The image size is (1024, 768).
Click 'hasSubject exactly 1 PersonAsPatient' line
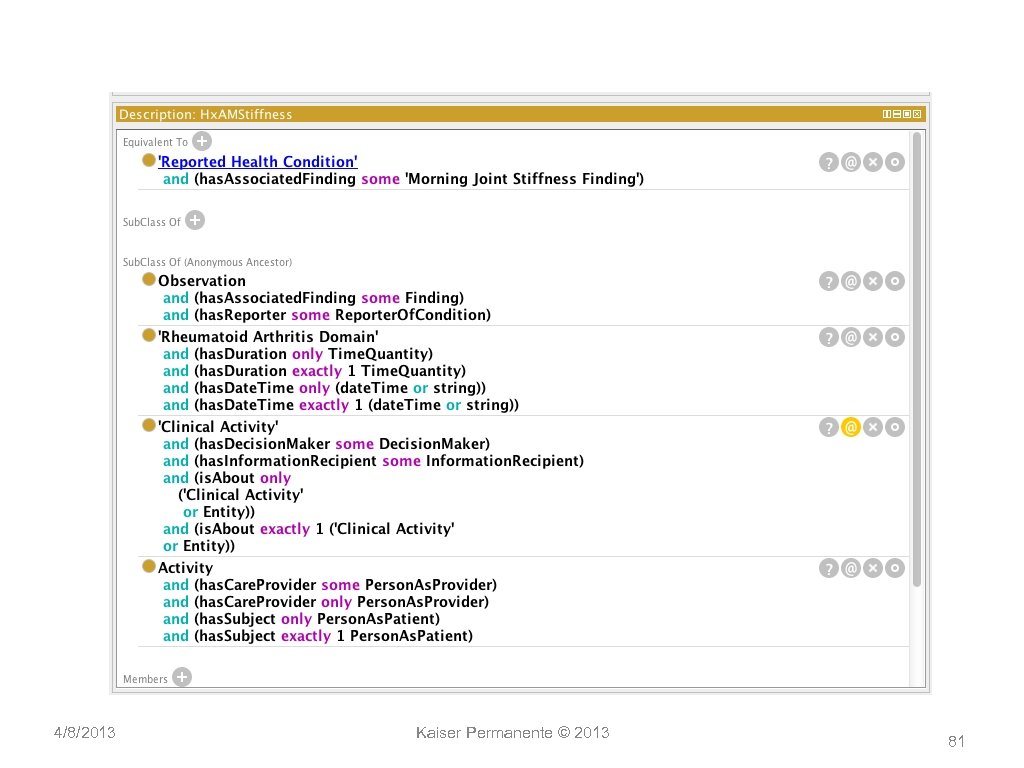(x=318, y=636)
